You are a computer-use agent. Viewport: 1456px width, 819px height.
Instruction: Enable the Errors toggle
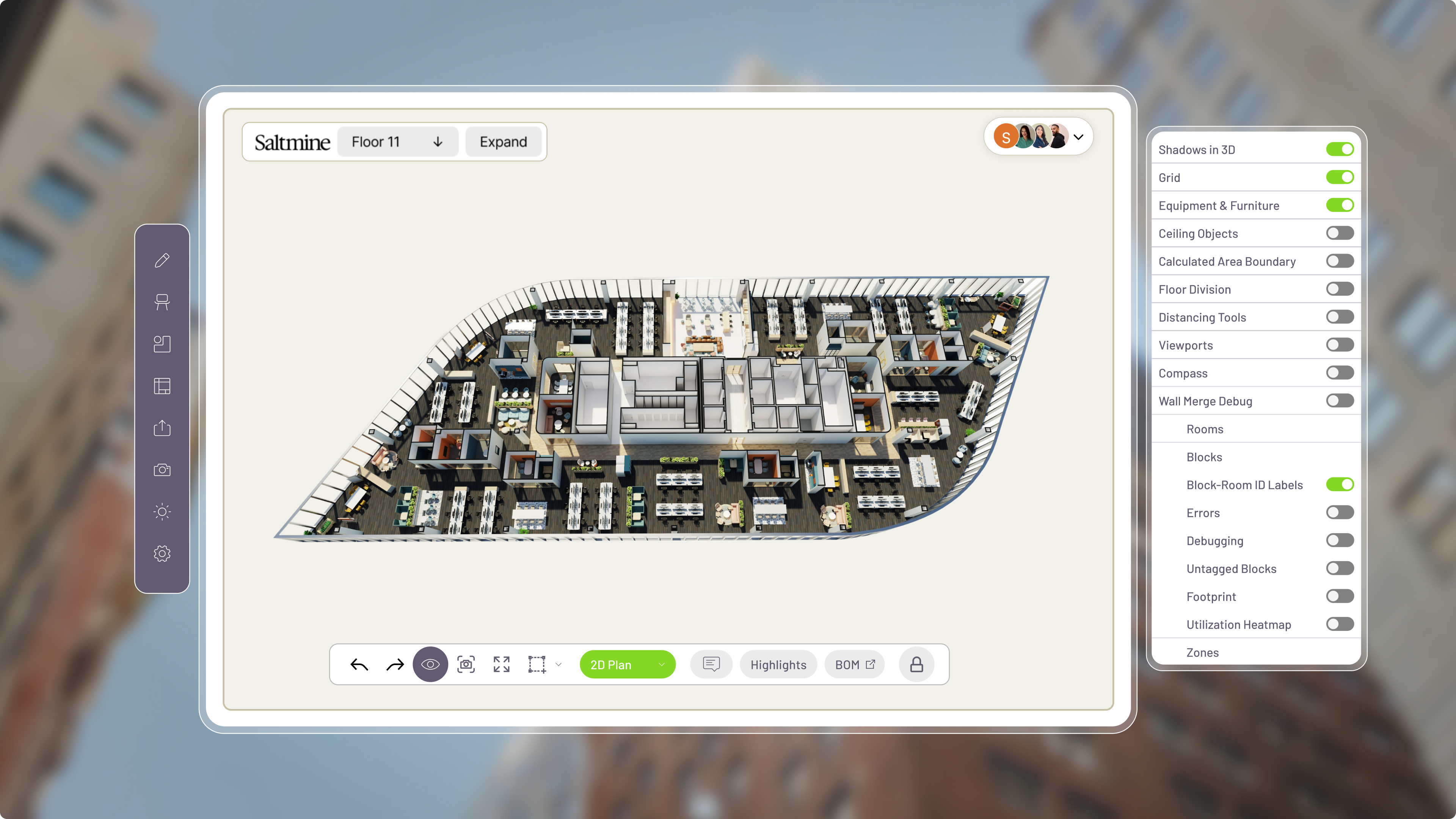click(1340, 513)
